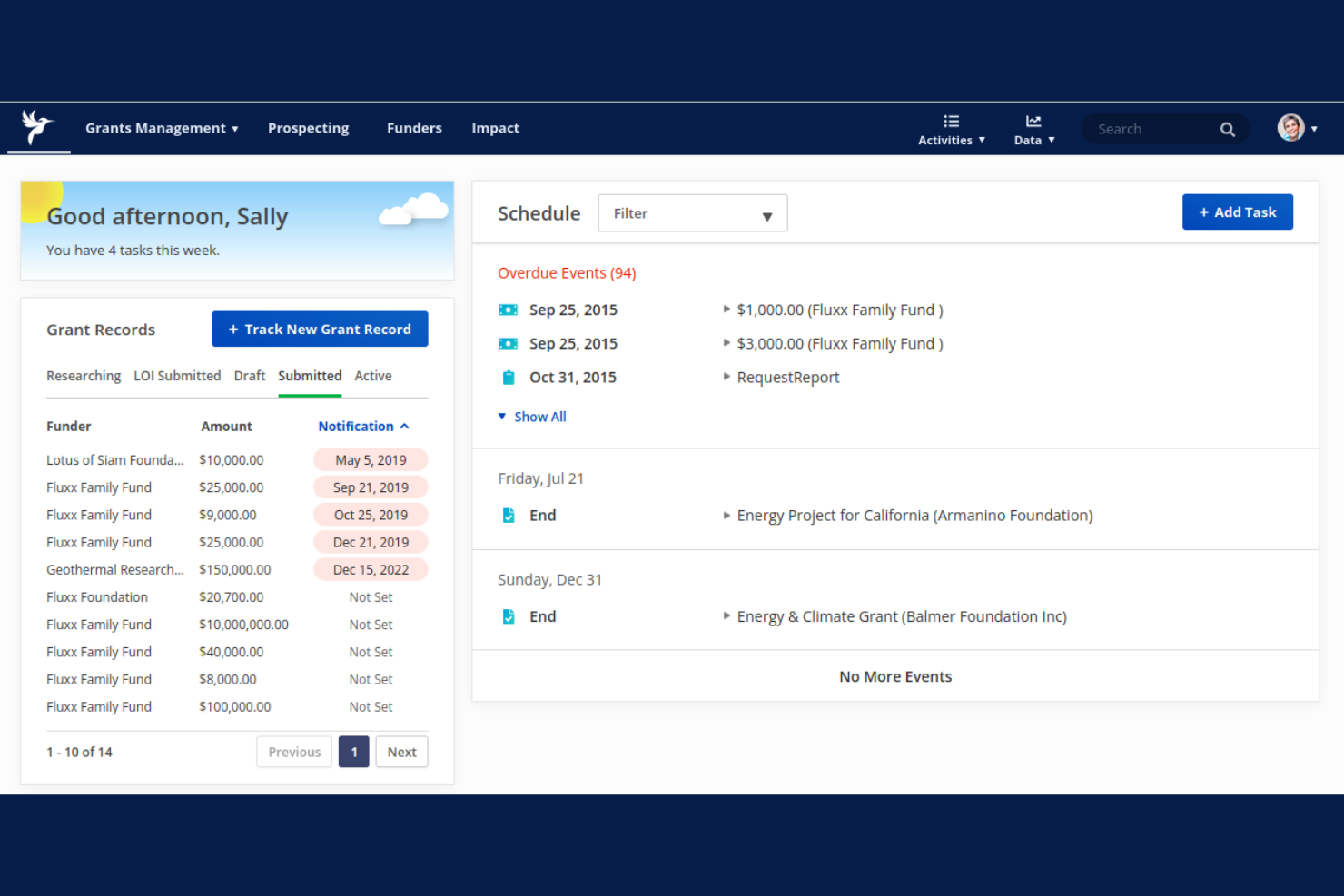Viewport: 1344px width, 896px height.
Task: Click the May 5, 2019 notification badge
Action: 371,460
